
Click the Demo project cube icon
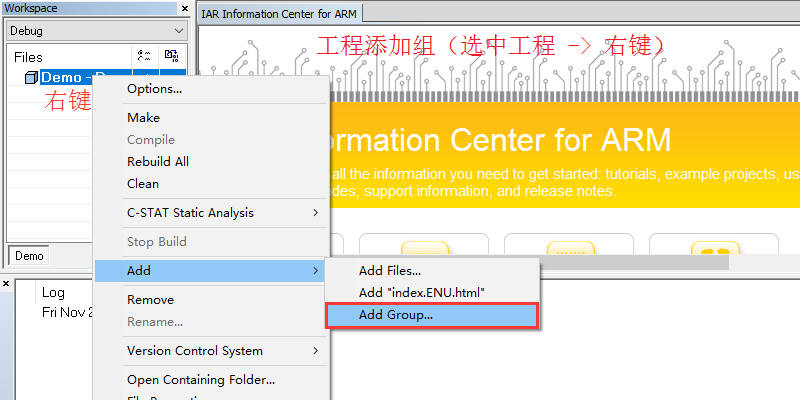[x=31, y=78]
